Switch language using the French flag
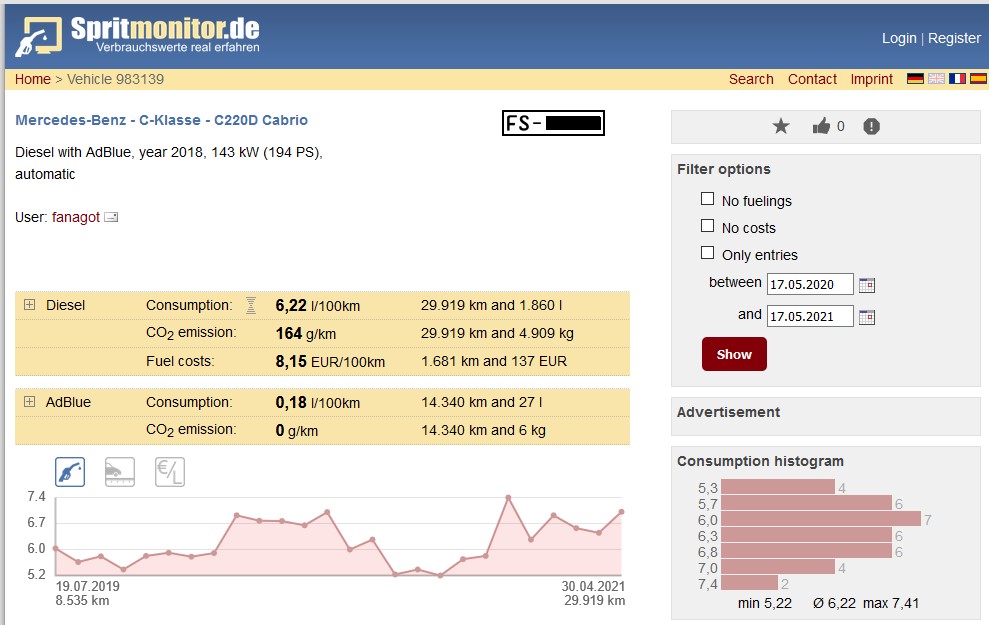 tap(957, 79)
